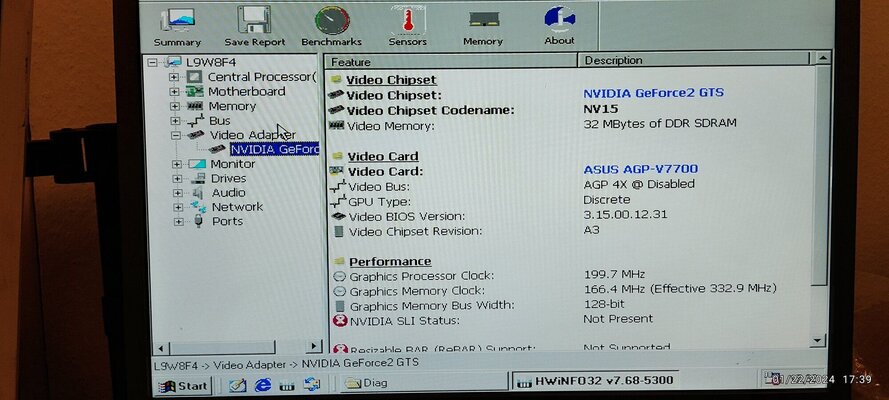Expand the Motherboard tree node

tap(176, 92)
